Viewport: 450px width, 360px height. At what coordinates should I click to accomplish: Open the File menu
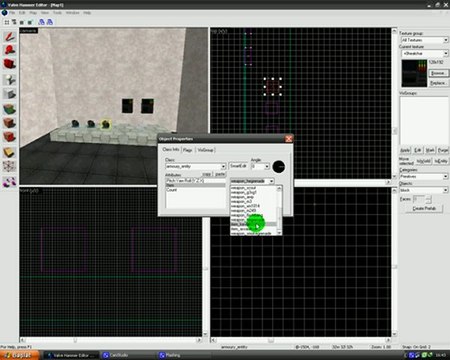(12, 13)
